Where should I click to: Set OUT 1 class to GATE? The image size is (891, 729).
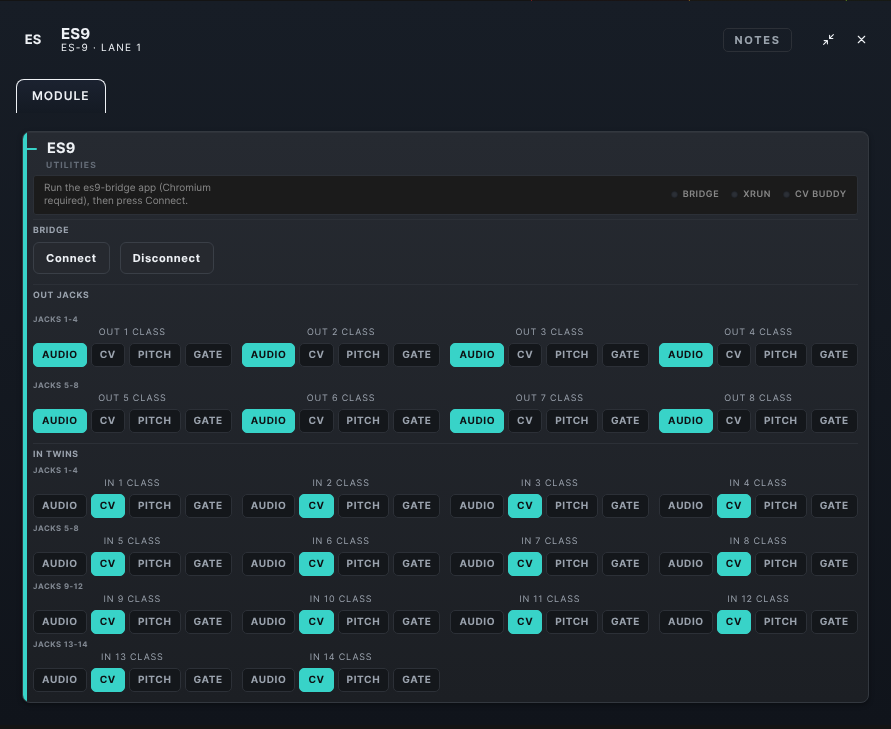click(208, 355)
